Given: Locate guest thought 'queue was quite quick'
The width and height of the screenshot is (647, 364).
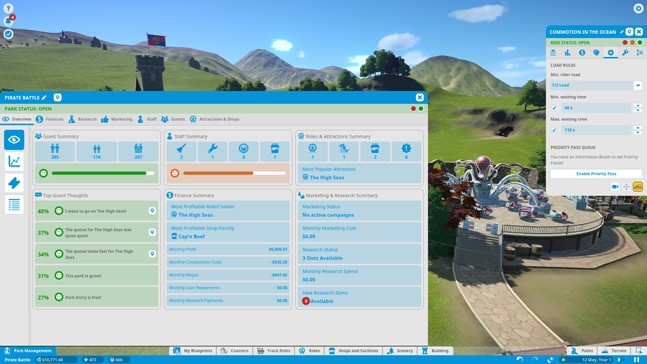Looking at the screenshot, I should 152,232.
